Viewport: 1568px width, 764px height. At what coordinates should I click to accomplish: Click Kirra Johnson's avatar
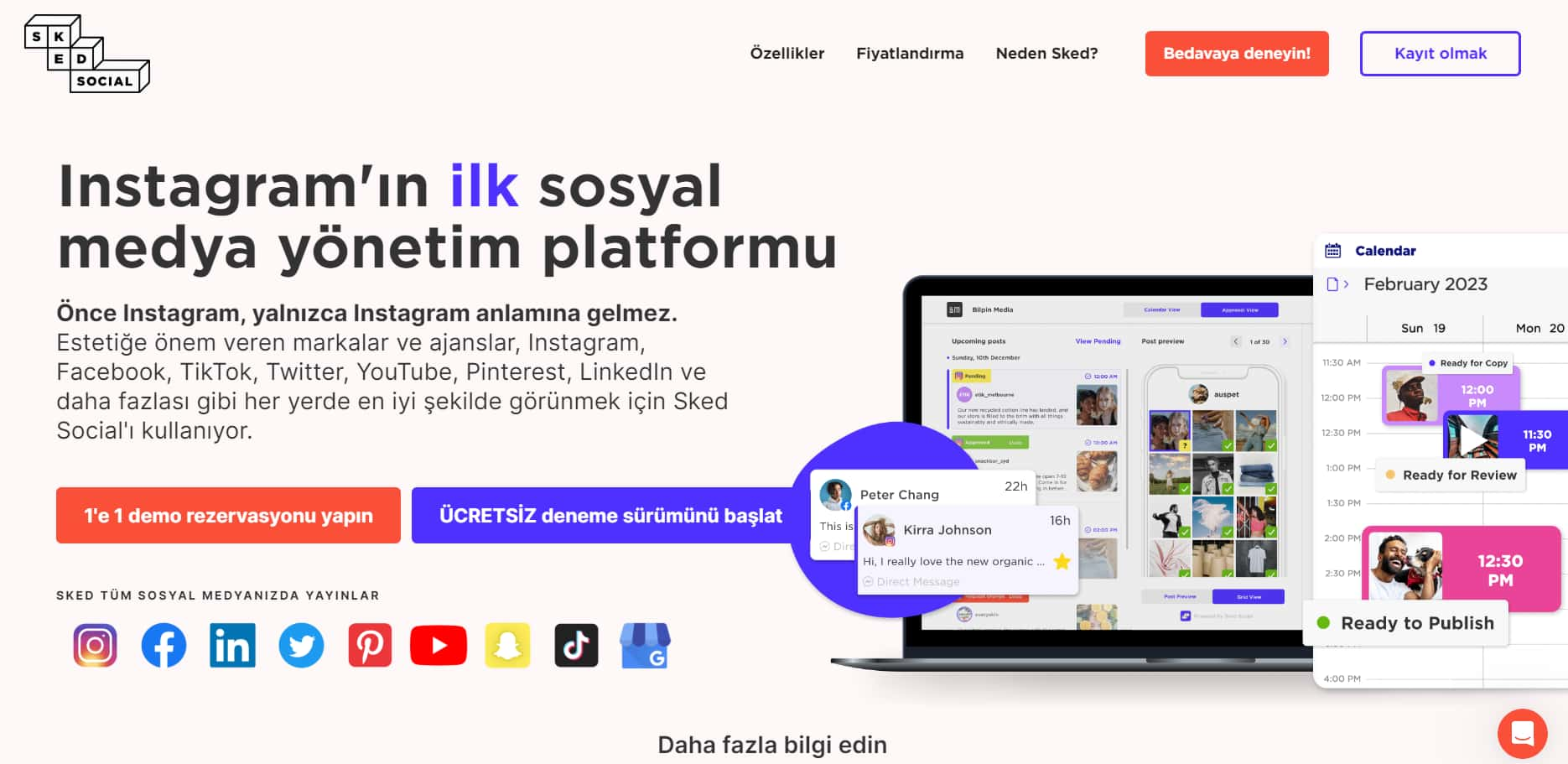pos(879,530)
